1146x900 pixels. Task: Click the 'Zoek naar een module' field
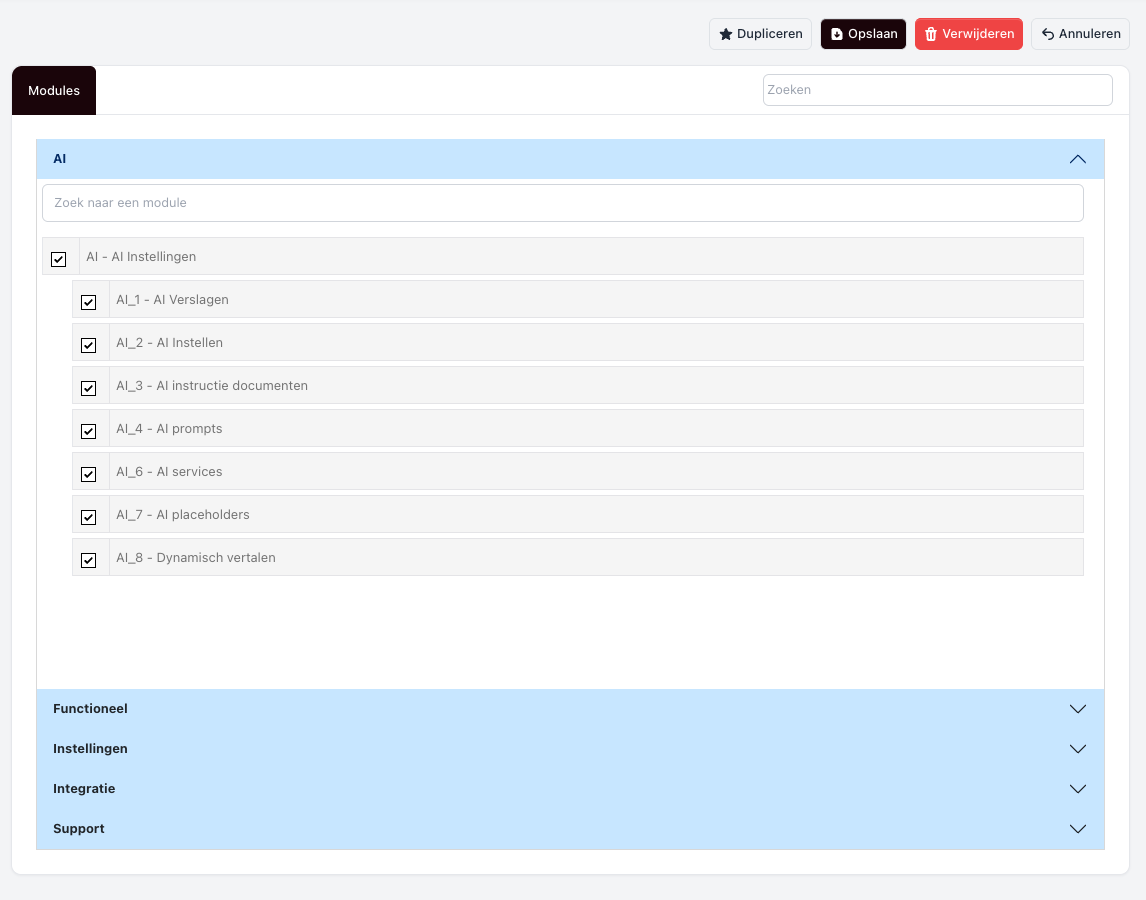pyautogui.click(x=563, y=203)
